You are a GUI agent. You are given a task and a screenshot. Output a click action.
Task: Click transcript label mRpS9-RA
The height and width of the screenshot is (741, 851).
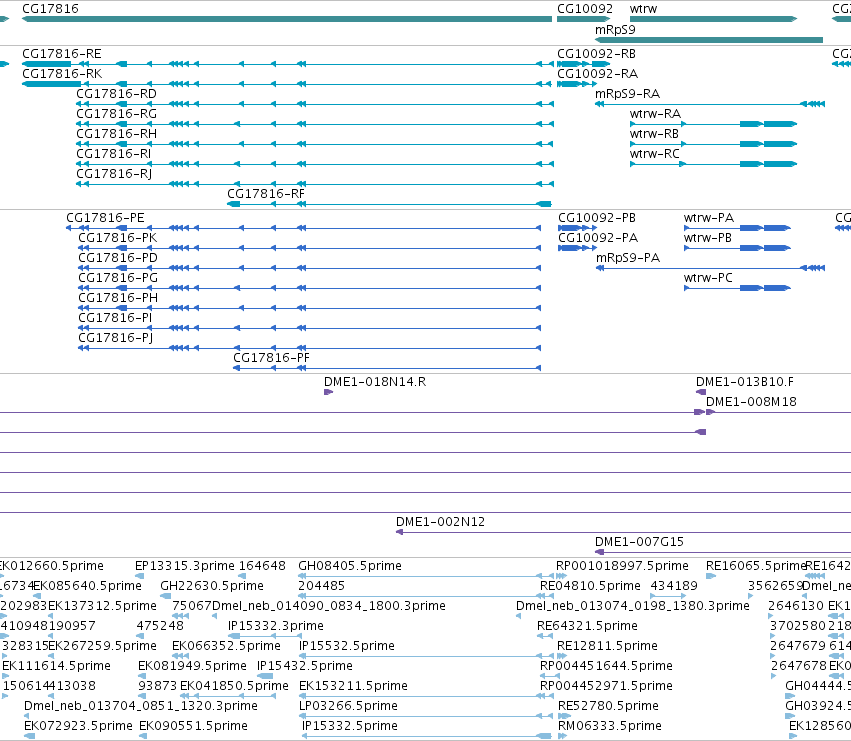tap(628, 94)
